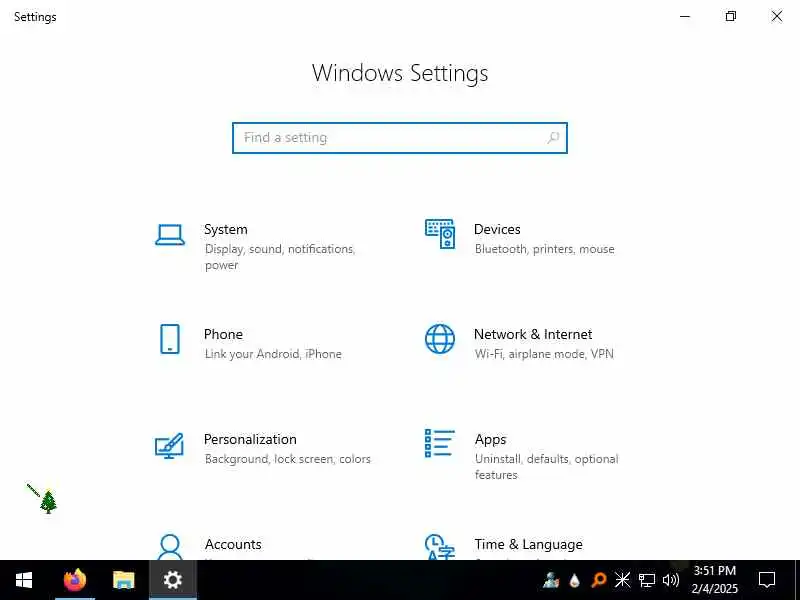The height and width of the screenshot is (600, 800).
Task: Launch Firefox from the taskbar
Action: [x=75, y=580]
